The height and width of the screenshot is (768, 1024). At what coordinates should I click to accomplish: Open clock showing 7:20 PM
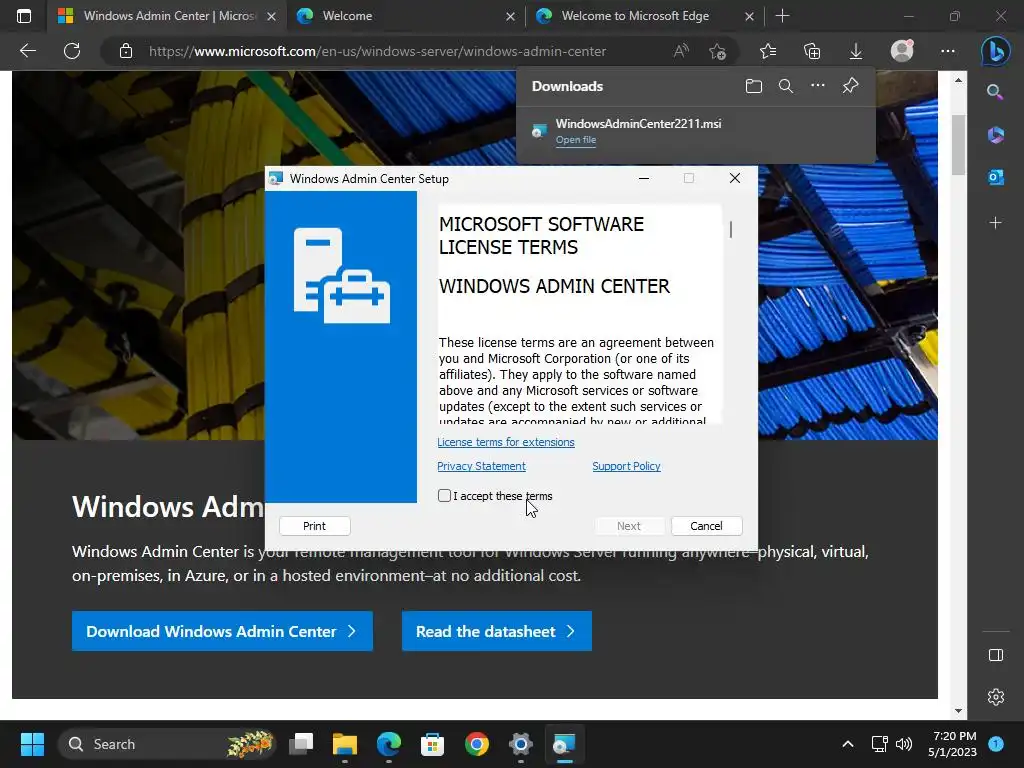tap(952, 744)
